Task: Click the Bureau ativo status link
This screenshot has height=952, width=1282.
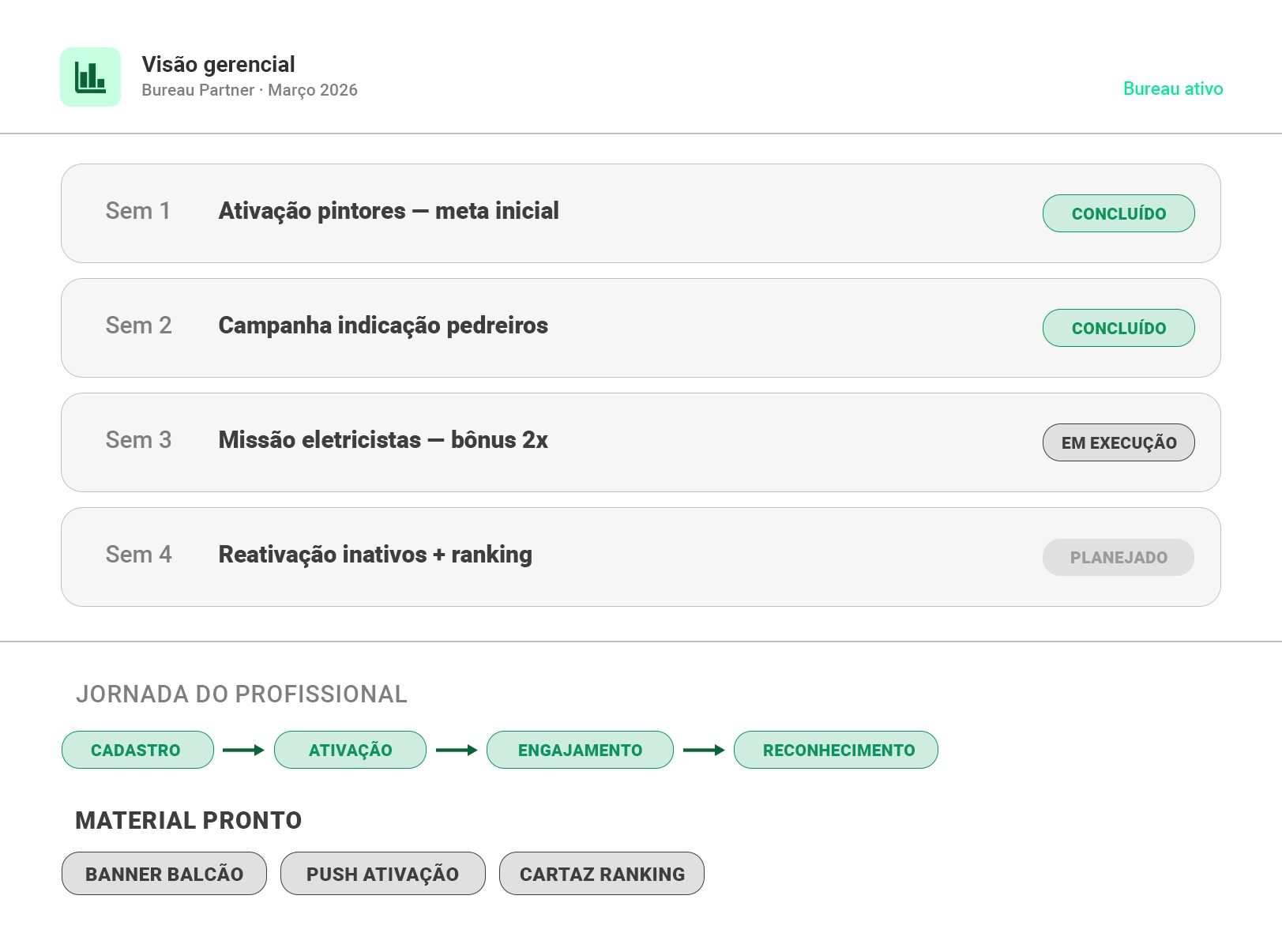Action: pyautogui.click(x=1172, y=88)
